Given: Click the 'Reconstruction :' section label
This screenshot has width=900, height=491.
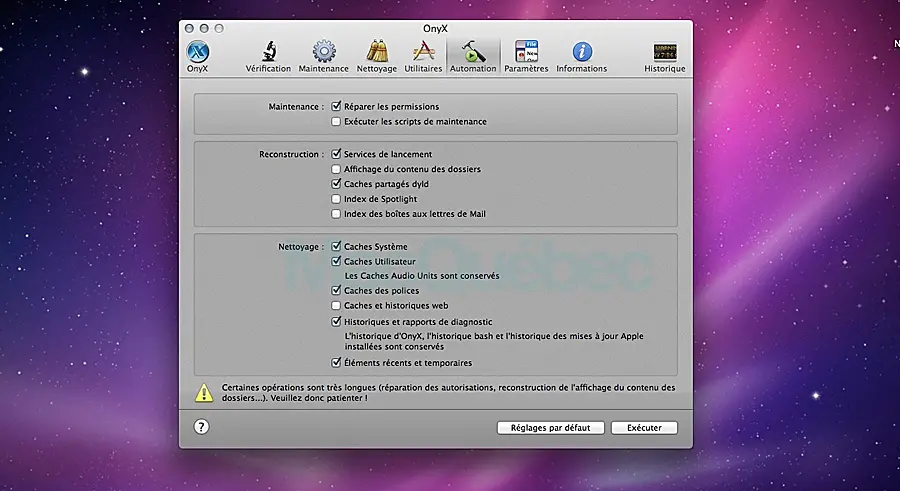Looking at the screenshot, I should (291, 154).
